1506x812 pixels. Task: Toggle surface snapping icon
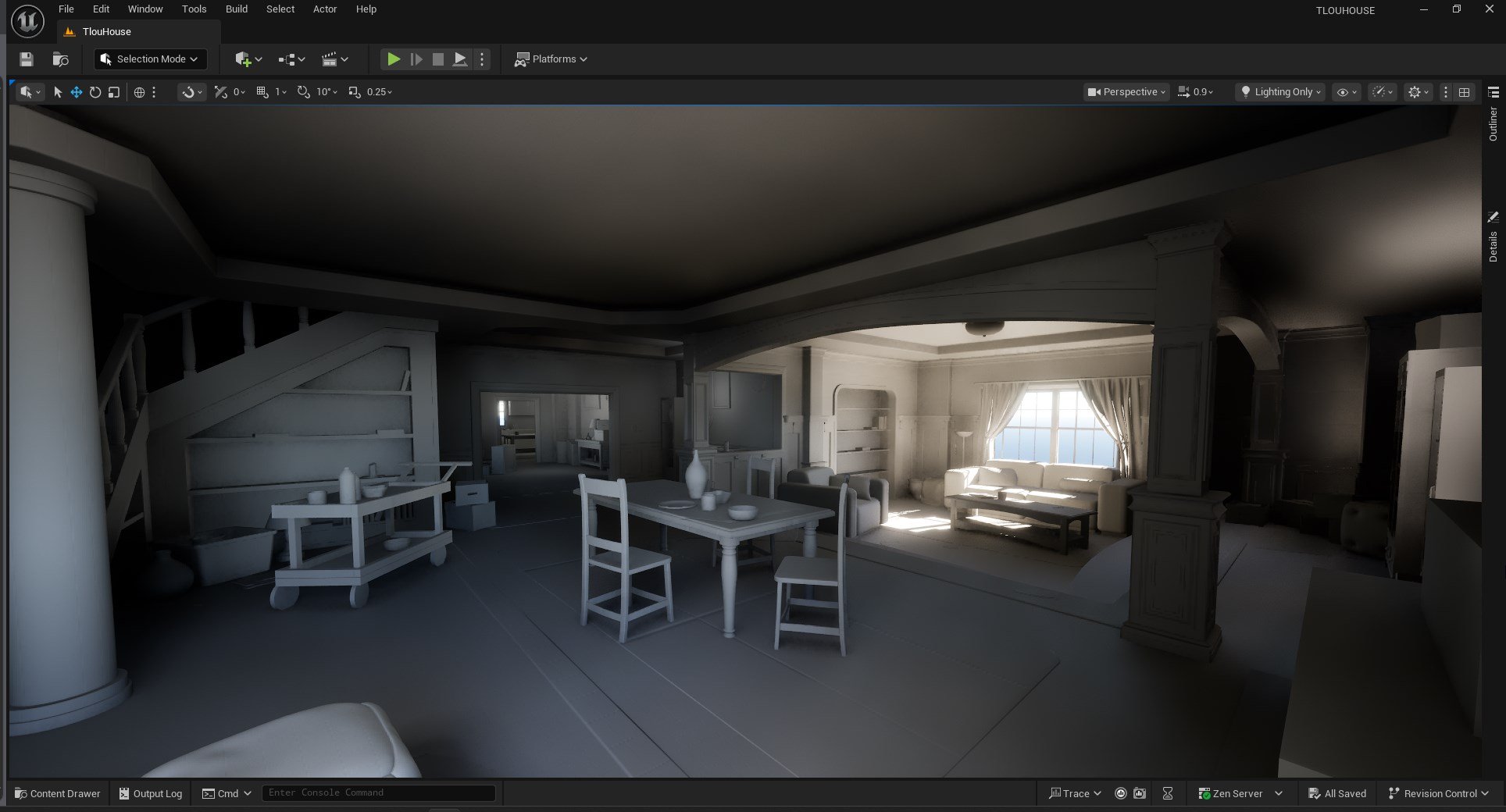tap(221, 92)
